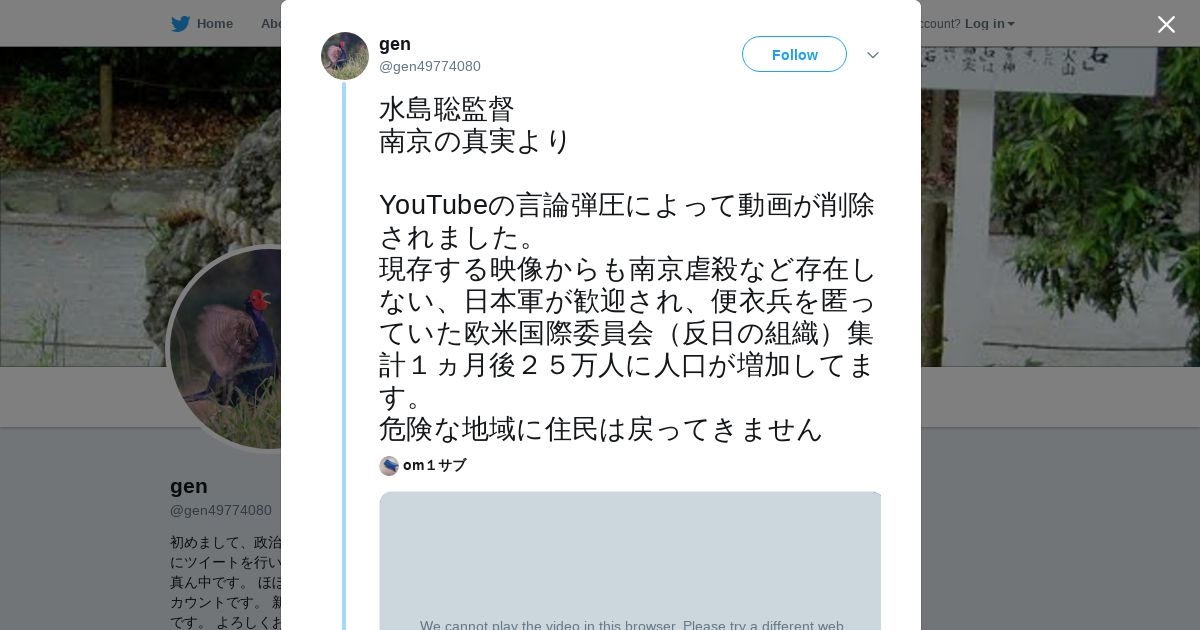
Task: Click gen profile name on background page
Action: tap(189, 486)
